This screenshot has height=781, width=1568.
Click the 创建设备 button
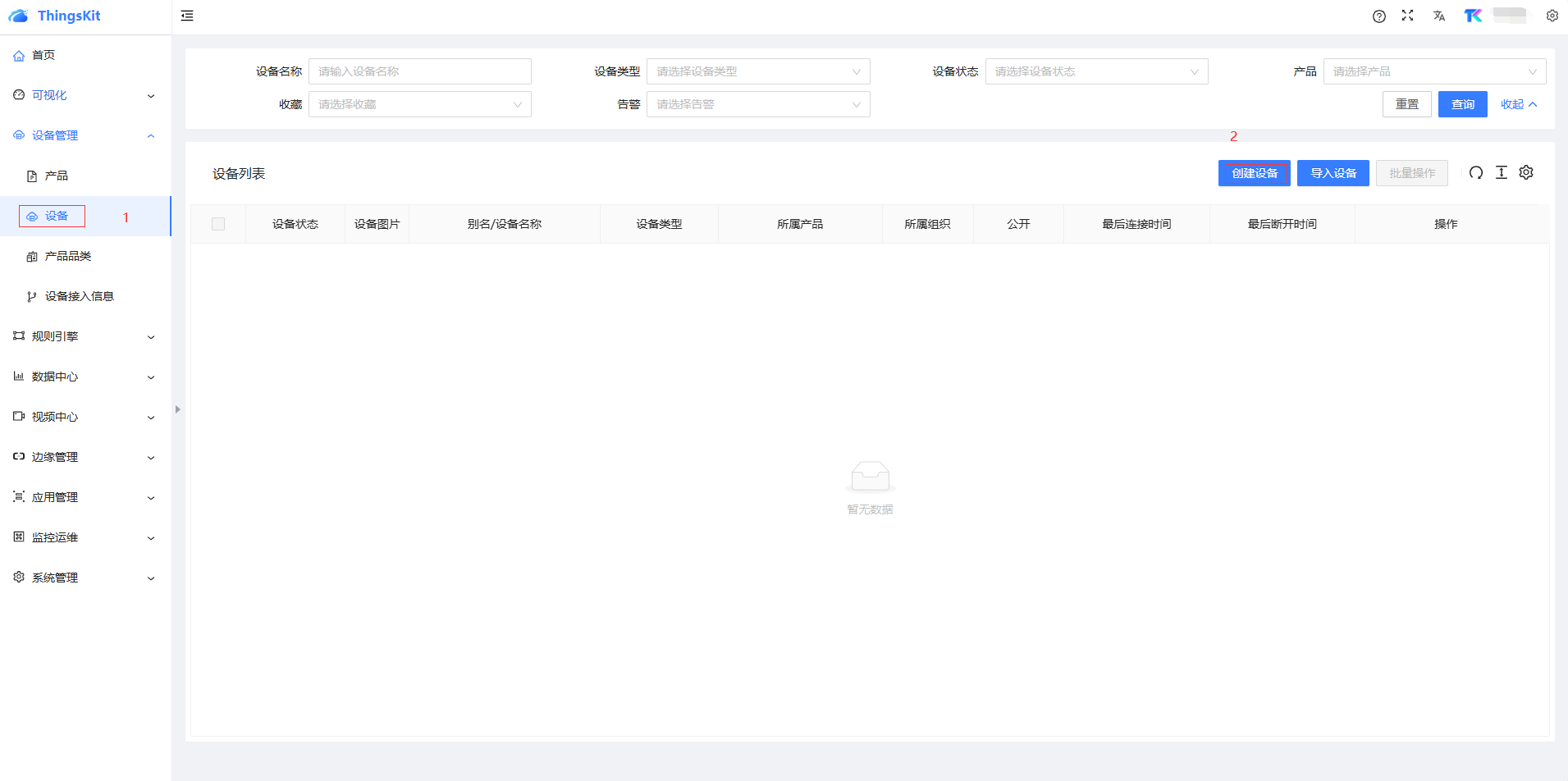1254,173
